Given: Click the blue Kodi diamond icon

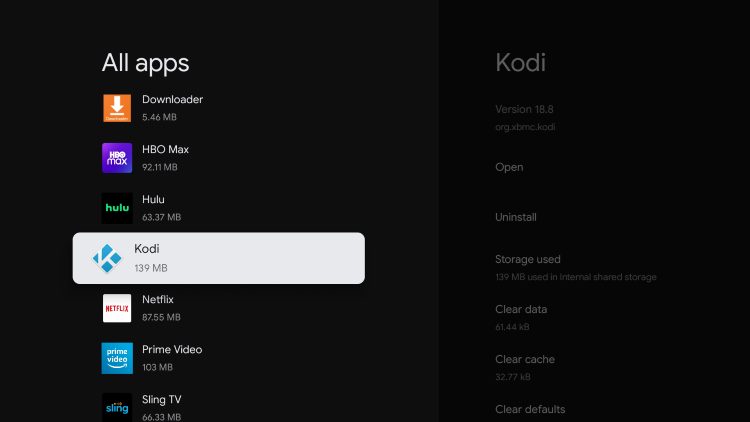Looking at the screenshot, I should coord(107,258).
